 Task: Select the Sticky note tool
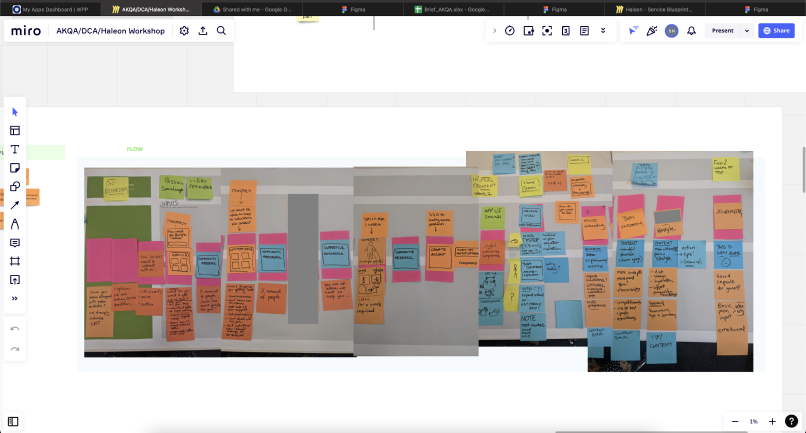click(x=15, y=167)
